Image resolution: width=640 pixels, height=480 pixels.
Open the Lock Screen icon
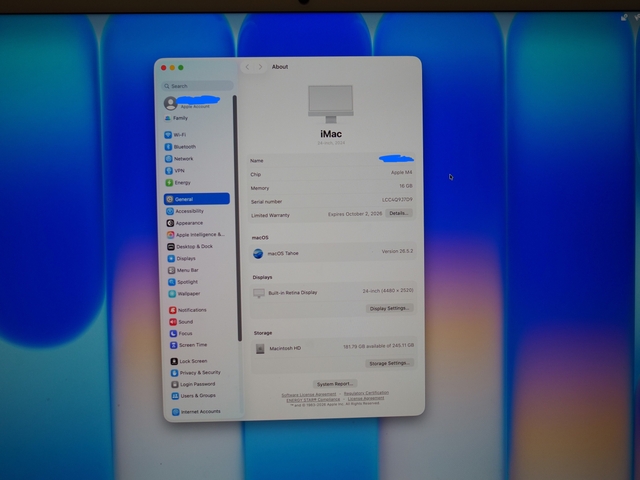click(x=174, y=361)
